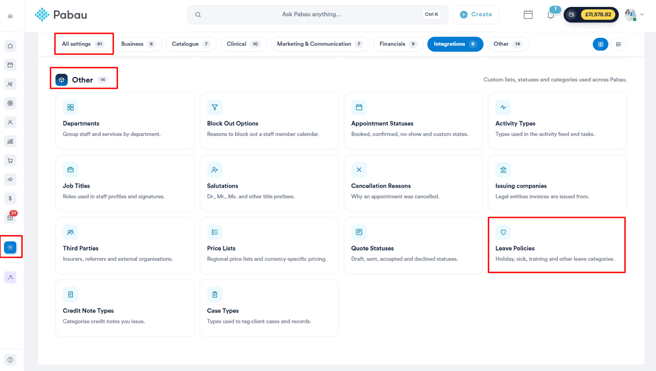Click the Salutations person icon
This screenshot has width=656, height=371.
[215, 170]
